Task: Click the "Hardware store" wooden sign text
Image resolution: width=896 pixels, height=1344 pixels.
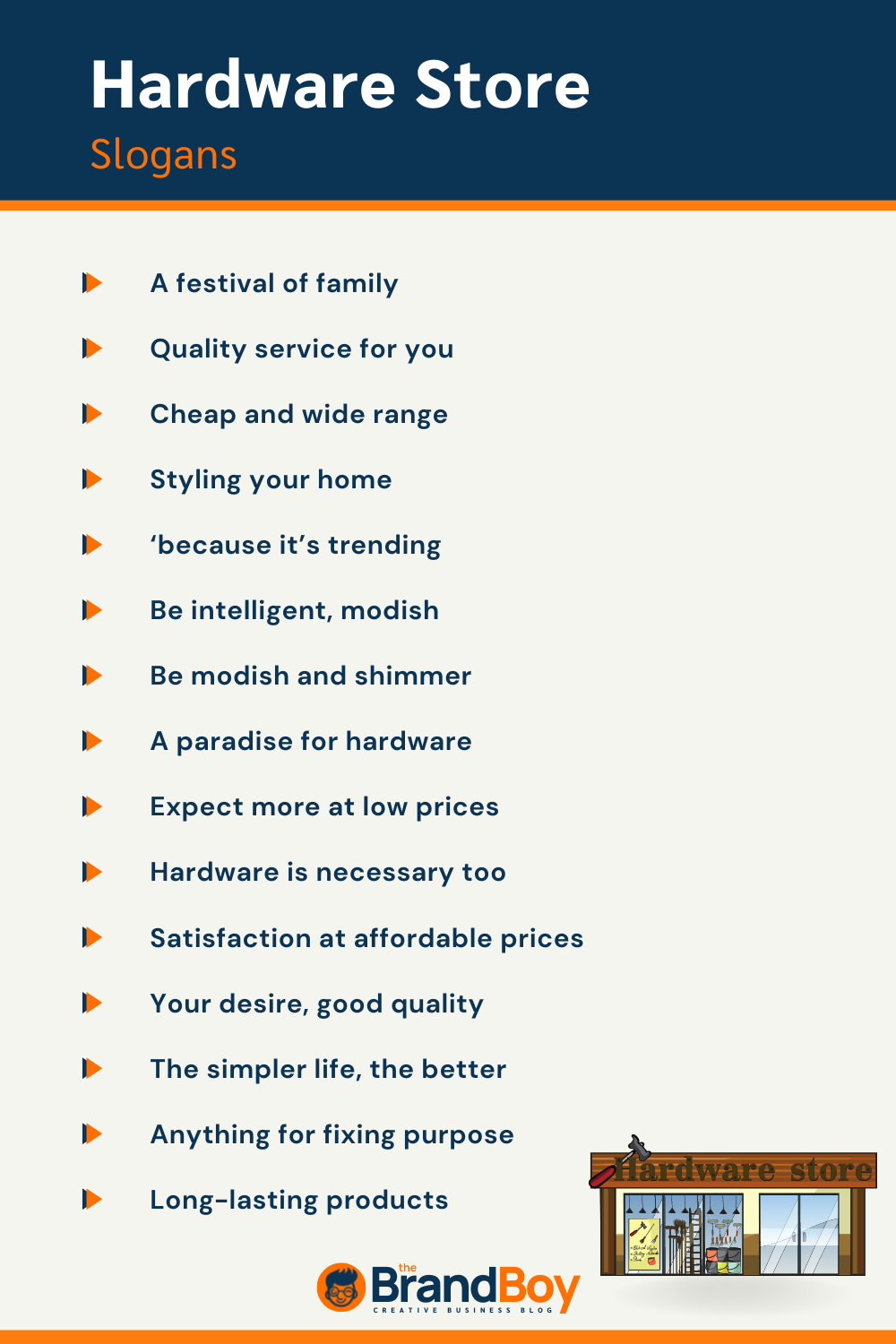Action: click(x=744, y=1170)
